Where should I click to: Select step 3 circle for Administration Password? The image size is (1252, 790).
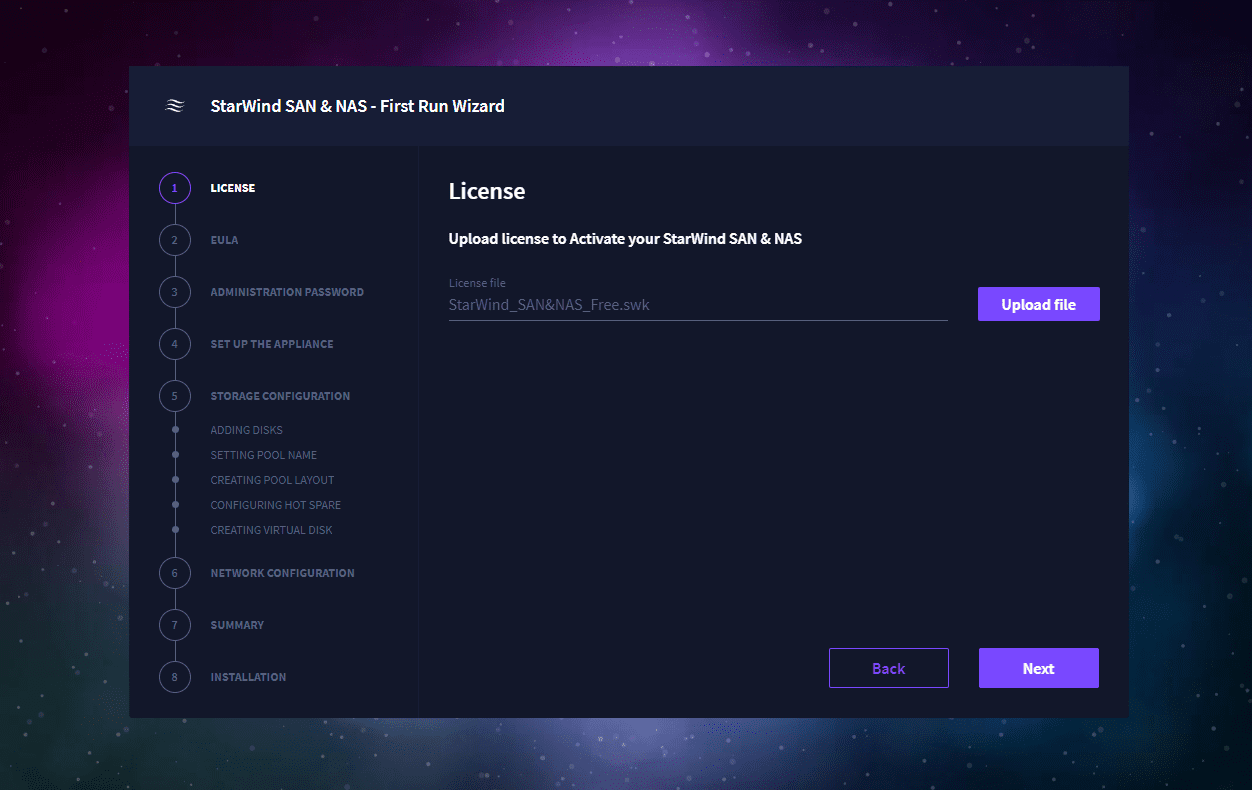[174, 292]
